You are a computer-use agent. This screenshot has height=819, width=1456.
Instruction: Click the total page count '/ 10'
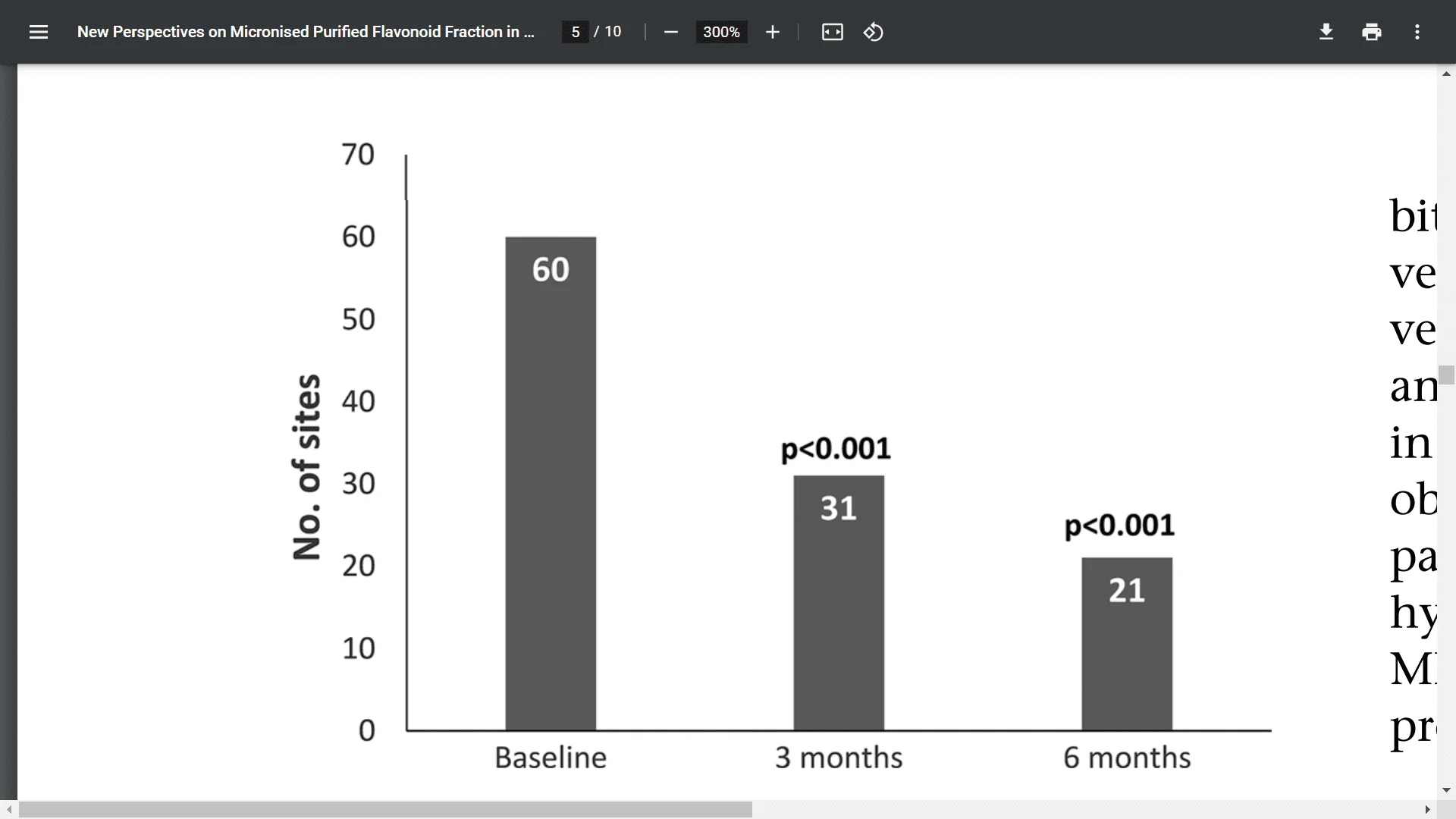pos(607,32)
